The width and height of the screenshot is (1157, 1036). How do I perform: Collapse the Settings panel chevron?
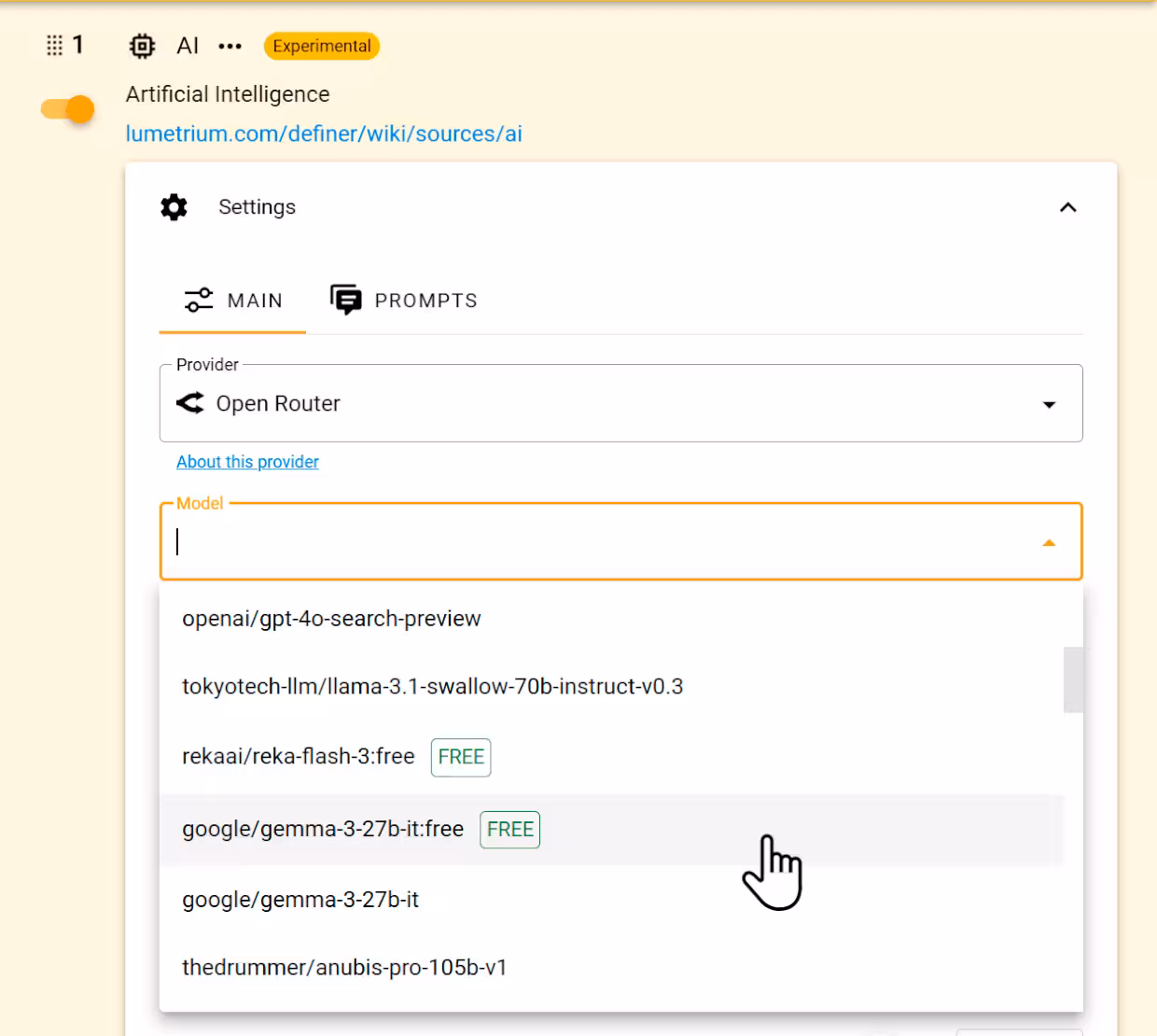[1068, 207]
